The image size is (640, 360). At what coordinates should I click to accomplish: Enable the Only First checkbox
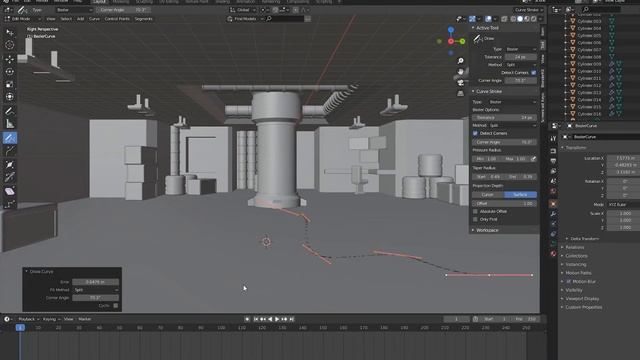pos(475,219)
